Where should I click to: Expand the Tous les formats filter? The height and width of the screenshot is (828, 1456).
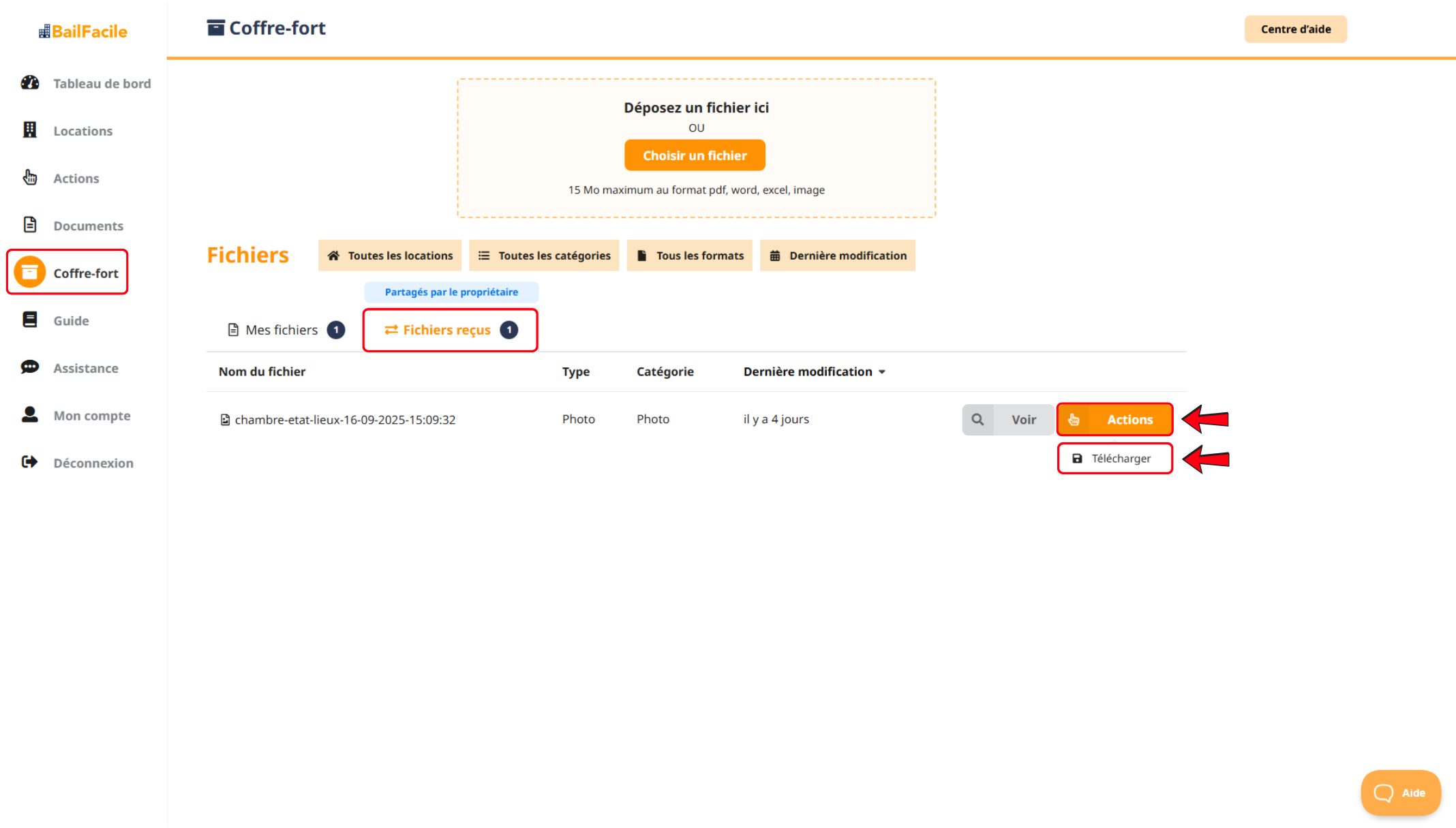click(689, 256)
